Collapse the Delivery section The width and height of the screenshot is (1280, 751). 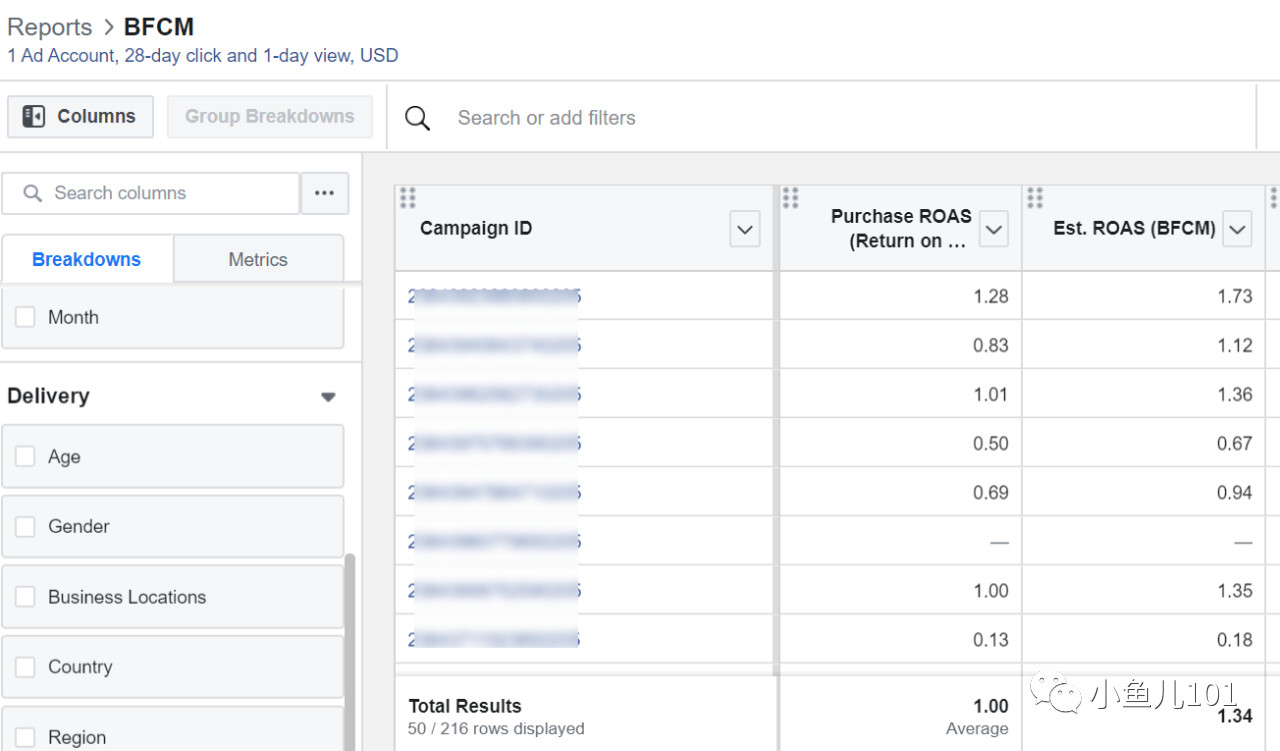(x=327, y=397)
